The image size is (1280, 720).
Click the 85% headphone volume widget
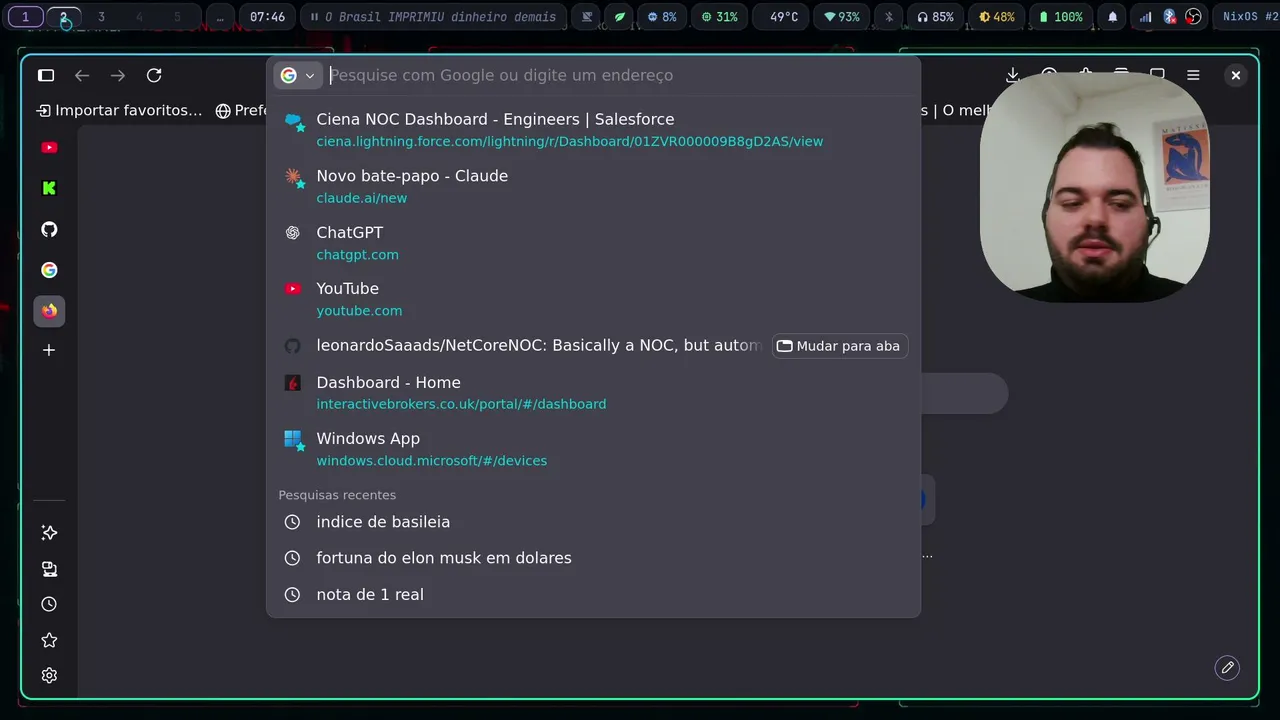[936, 17]
